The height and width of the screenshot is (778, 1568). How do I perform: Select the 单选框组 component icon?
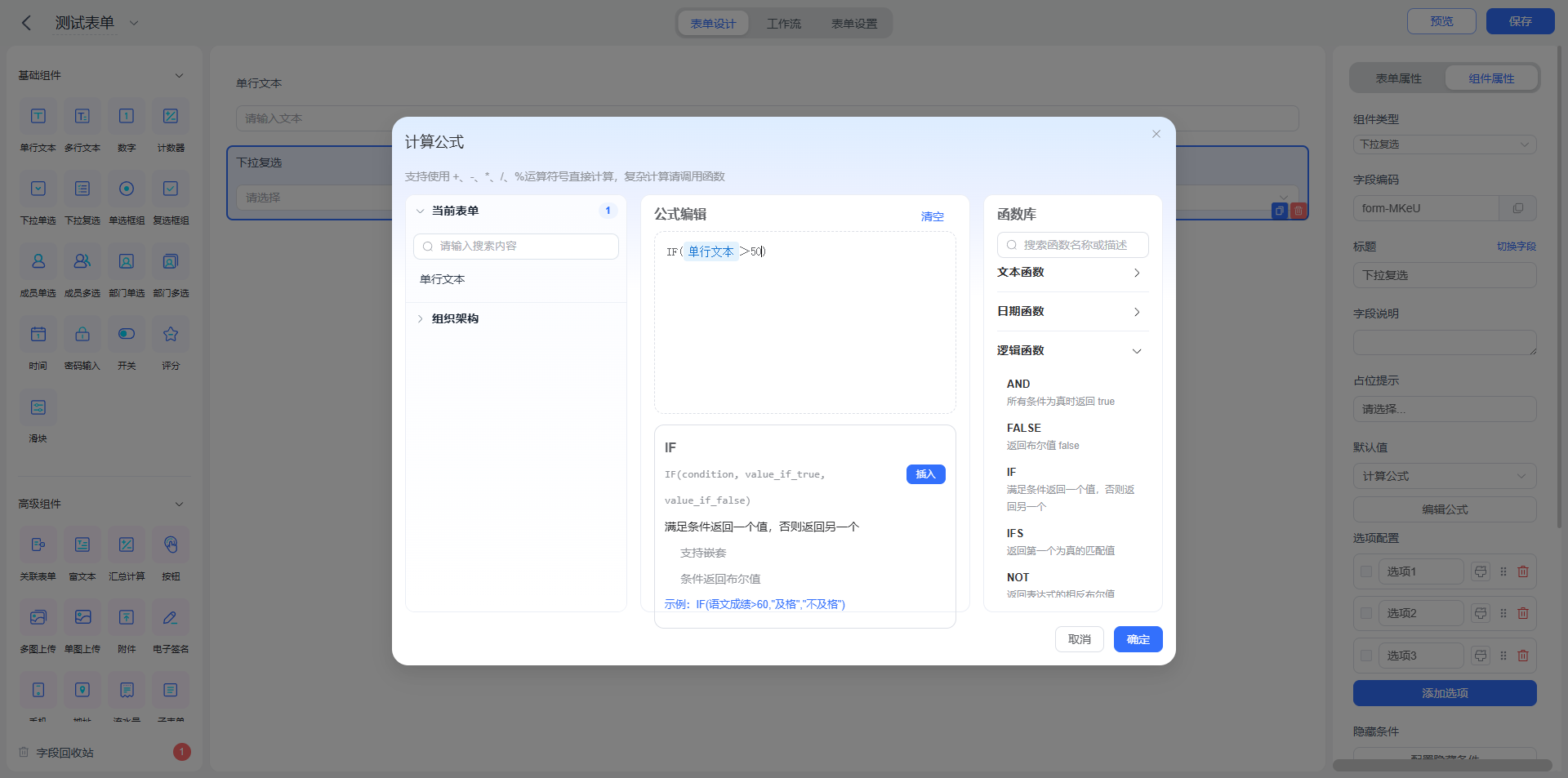point(127,189)
